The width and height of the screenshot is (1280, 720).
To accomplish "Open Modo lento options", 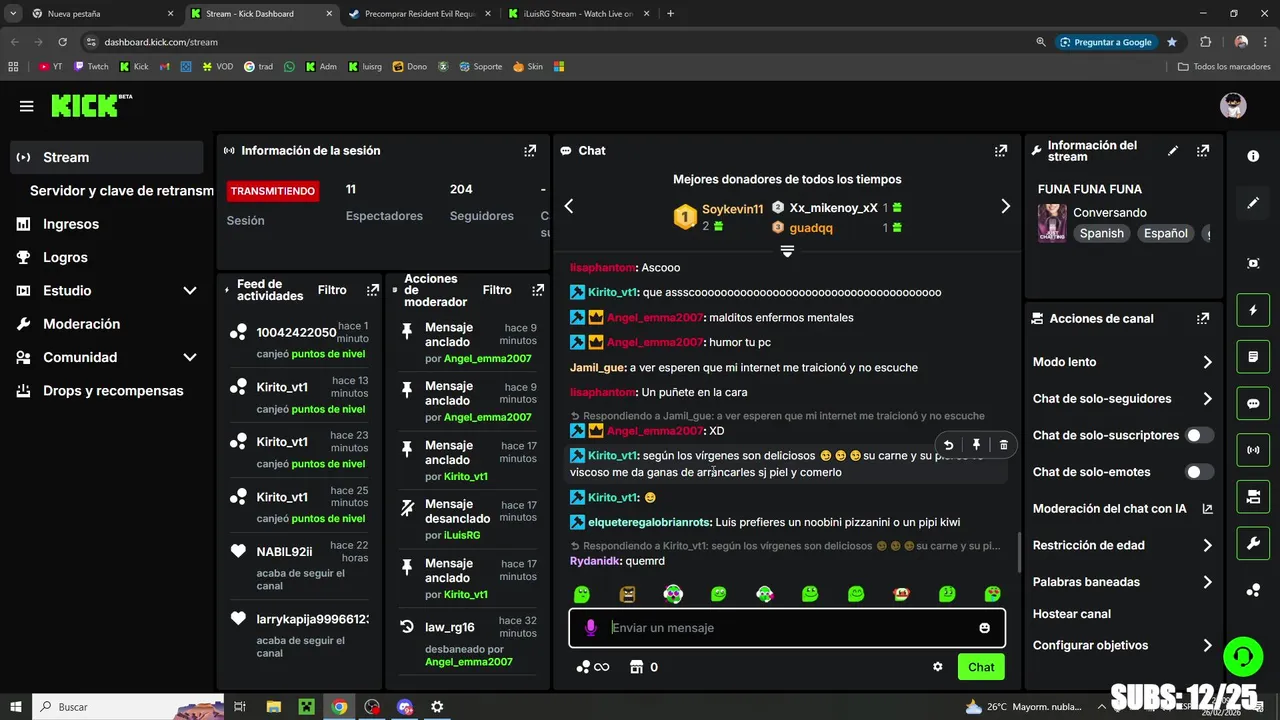I will (1122, 362).
